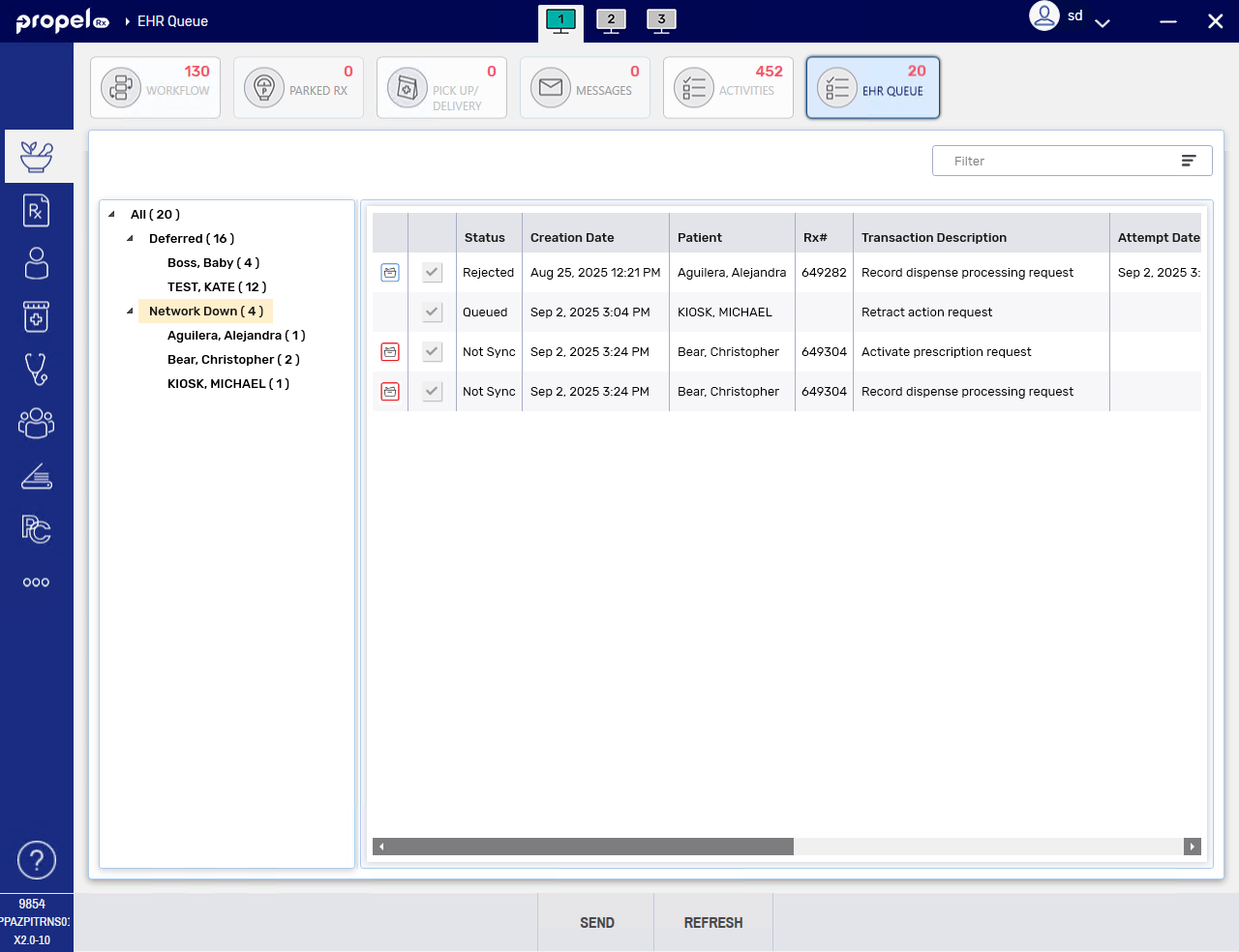
Task: Toggle checkbox for the Queued KIOSK row
Action: coord(433,312)
